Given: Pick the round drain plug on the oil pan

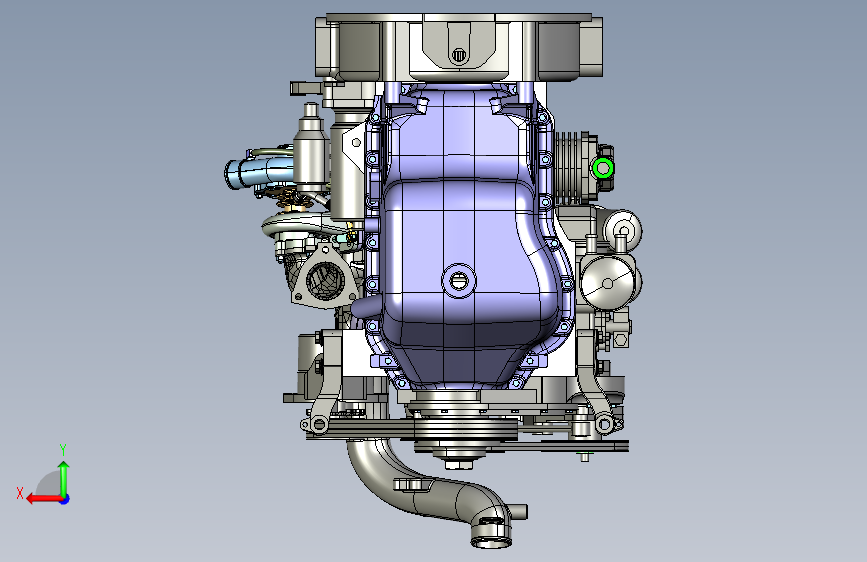Looking at the screenshot, I should (458, 281).
